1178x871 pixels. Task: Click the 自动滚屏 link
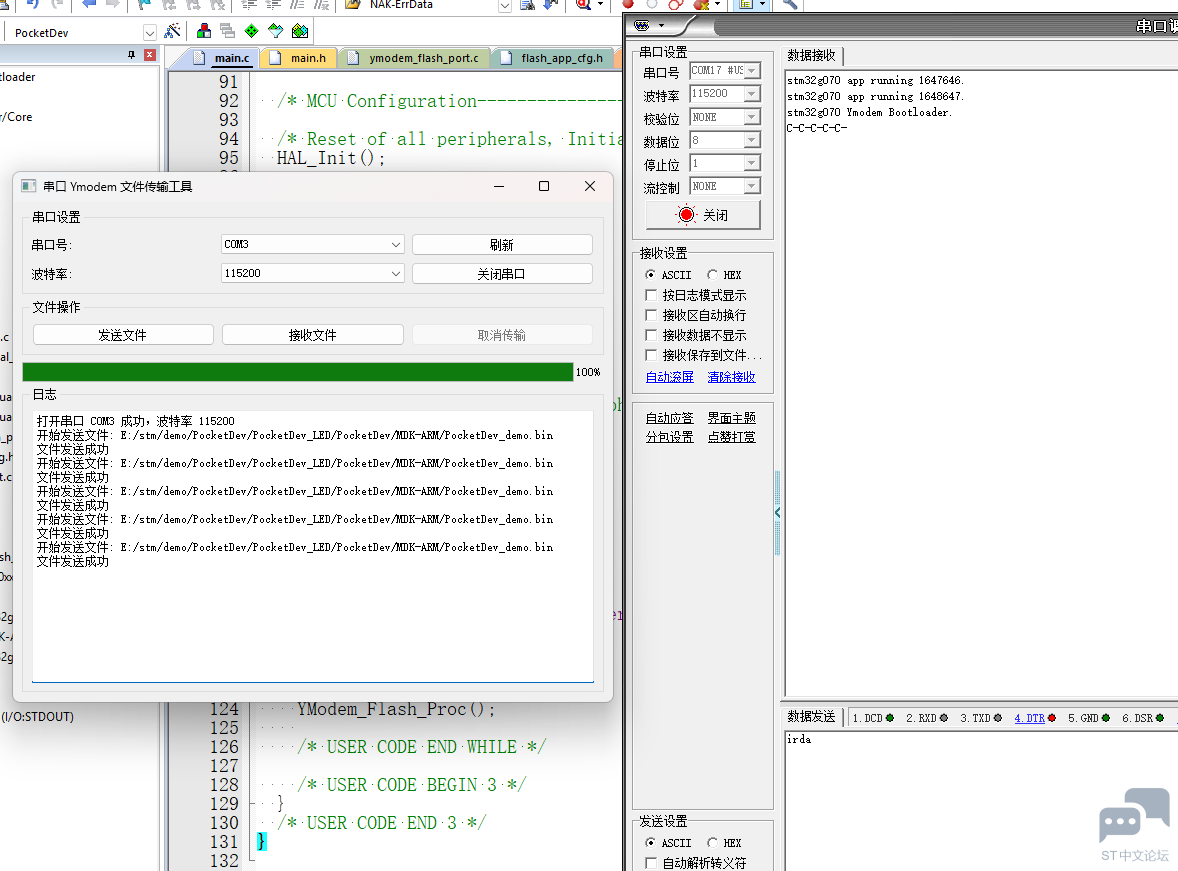click(669, 377)
